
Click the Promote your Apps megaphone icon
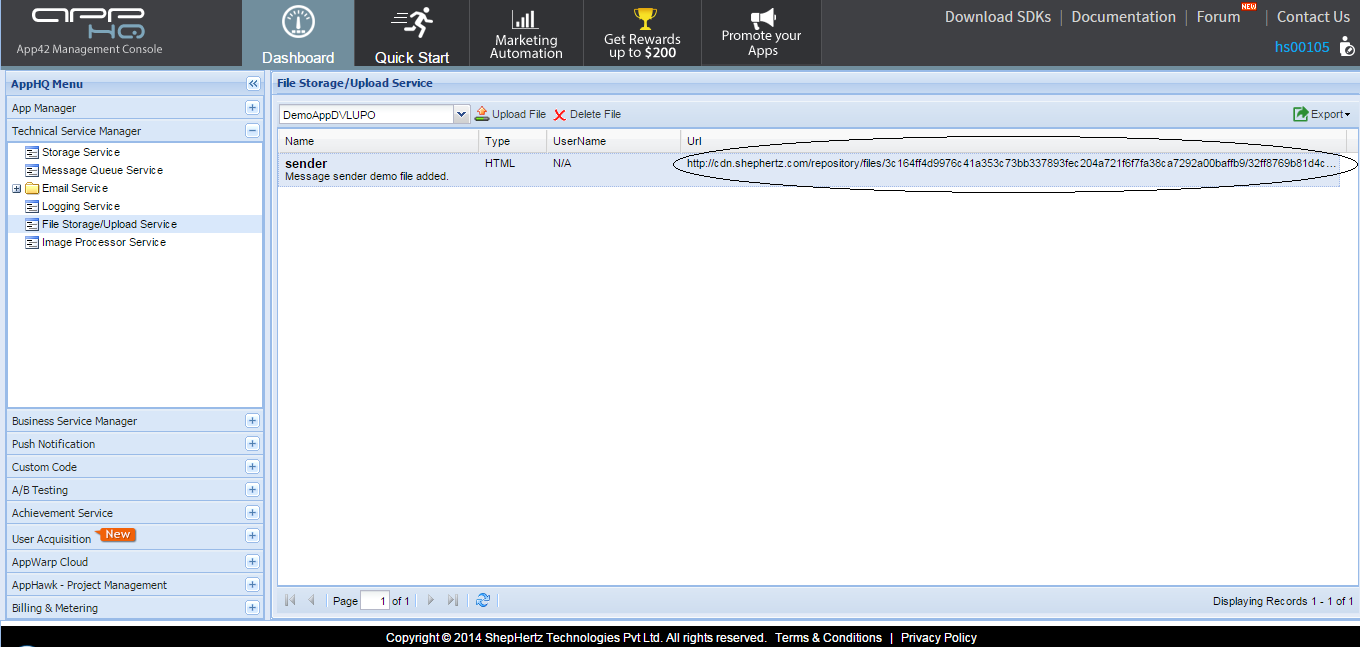pyautogui.click(x=762, y=18)
